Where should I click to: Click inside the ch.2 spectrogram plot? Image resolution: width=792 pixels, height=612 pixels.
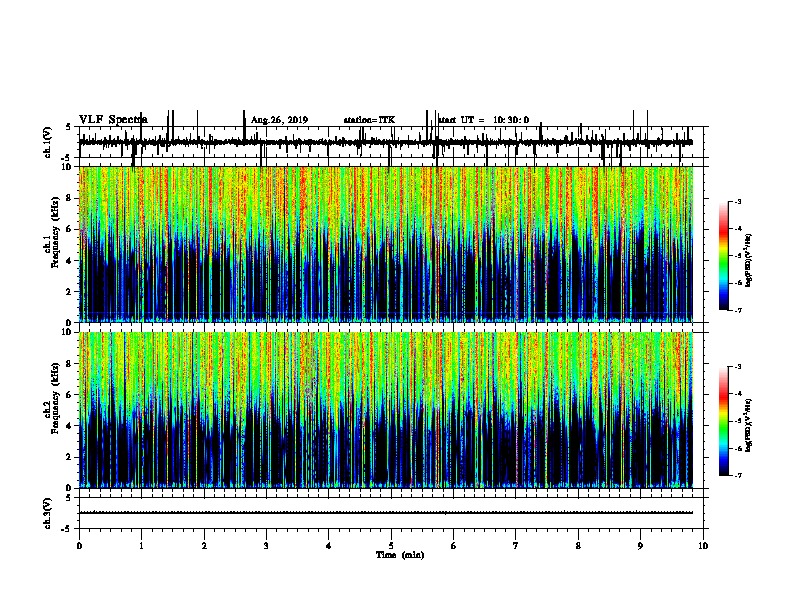tap(386, 410)
